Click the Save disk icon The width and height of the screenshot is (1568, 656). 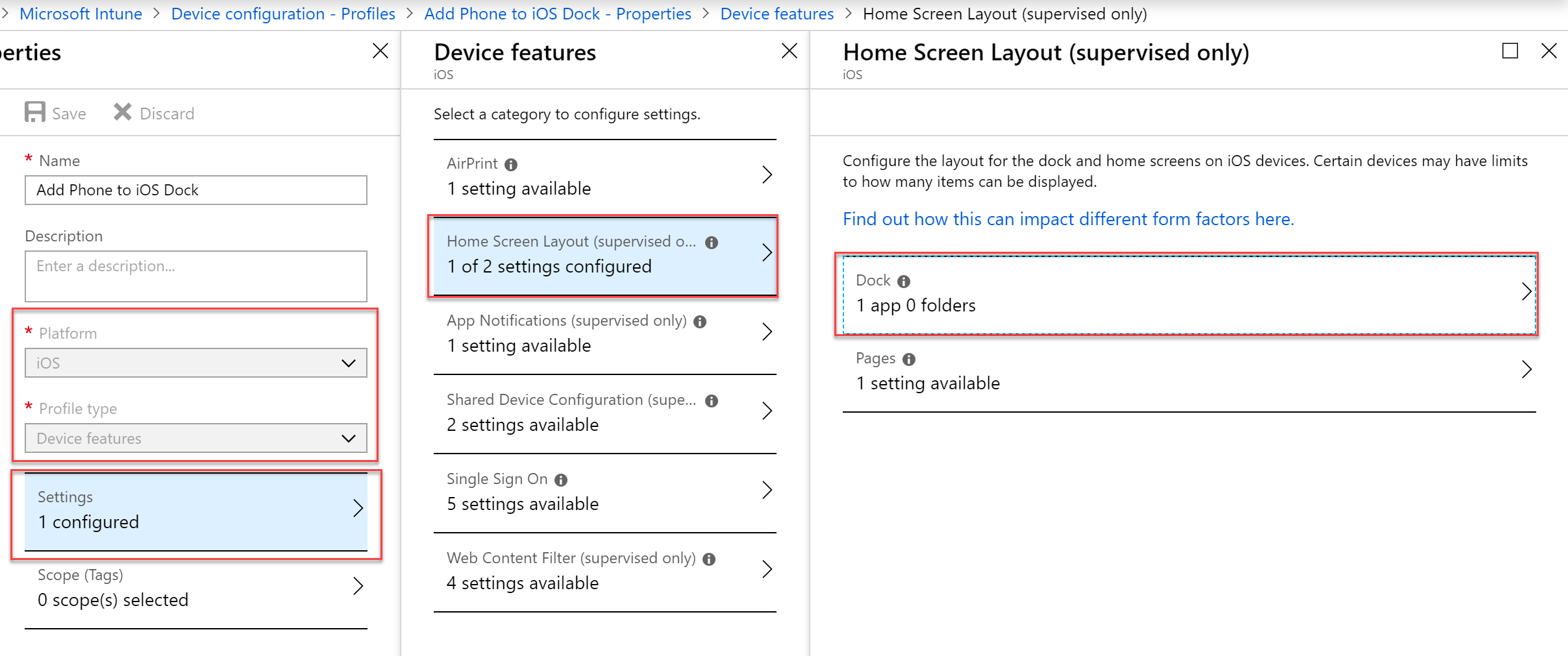(35, 112)
